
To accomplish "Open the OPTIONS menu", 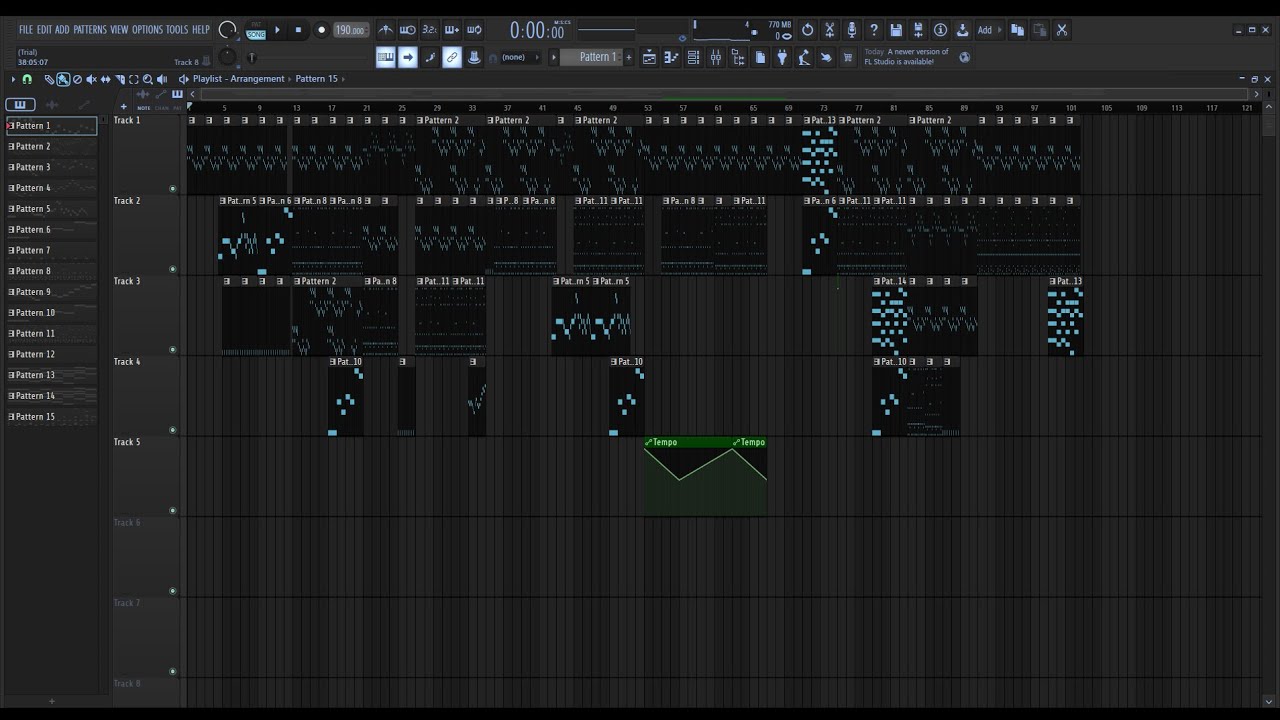I will [147, 29].
